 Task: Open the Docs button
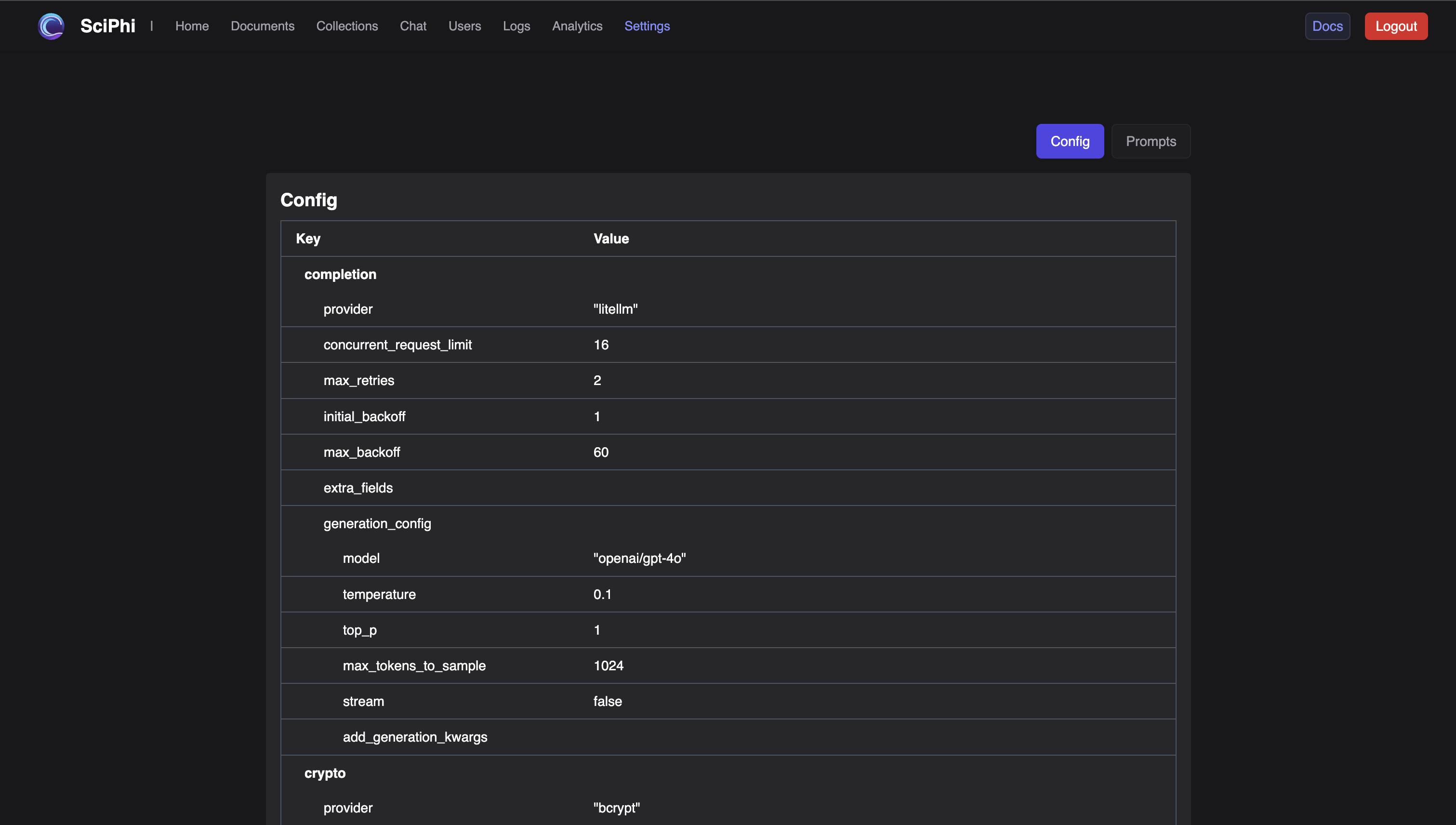tap(1327, 26)
